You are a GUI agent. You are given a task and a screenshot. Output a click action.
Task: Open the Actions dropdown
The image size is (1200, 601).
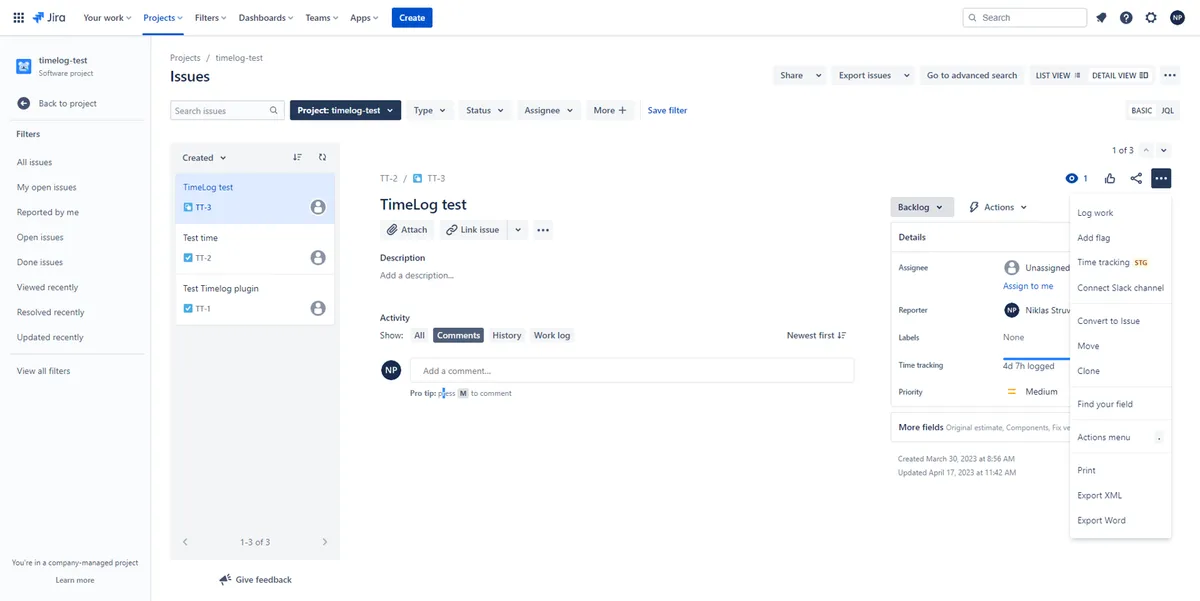pos(998,207)
